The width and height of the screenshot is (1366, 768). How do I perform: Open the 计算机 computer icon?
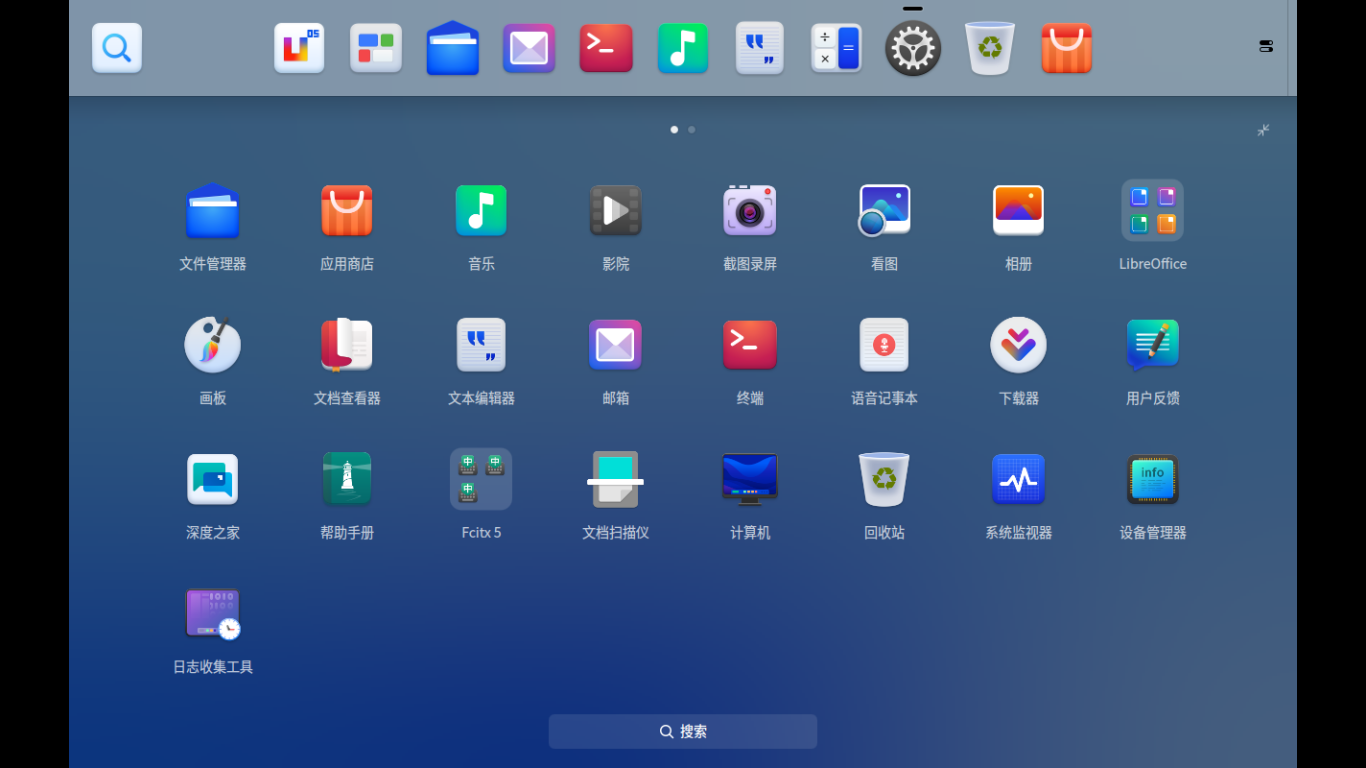click(x=750, y=480)
